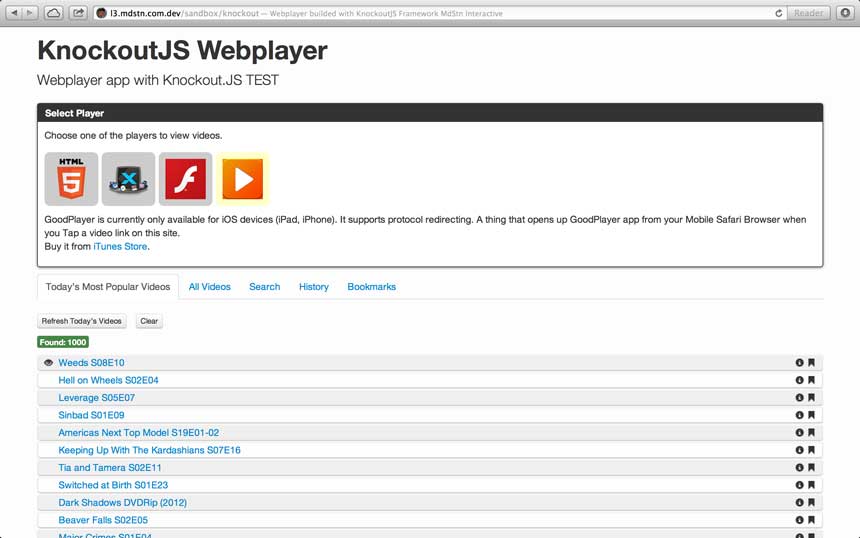Image resolution: width=860 pixels, height=538 pixels.
Task: Click the browser back arrow
Action: click(x=14, y=13)
